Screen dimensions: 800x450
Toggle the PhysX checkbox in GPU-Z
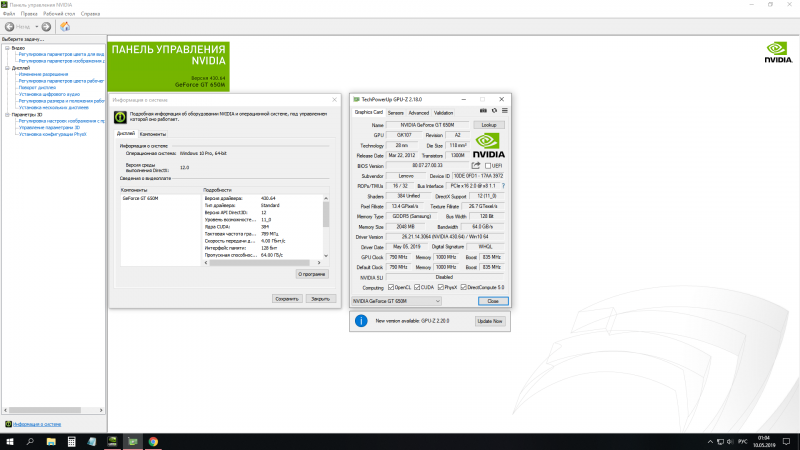[x=439, y=287]
